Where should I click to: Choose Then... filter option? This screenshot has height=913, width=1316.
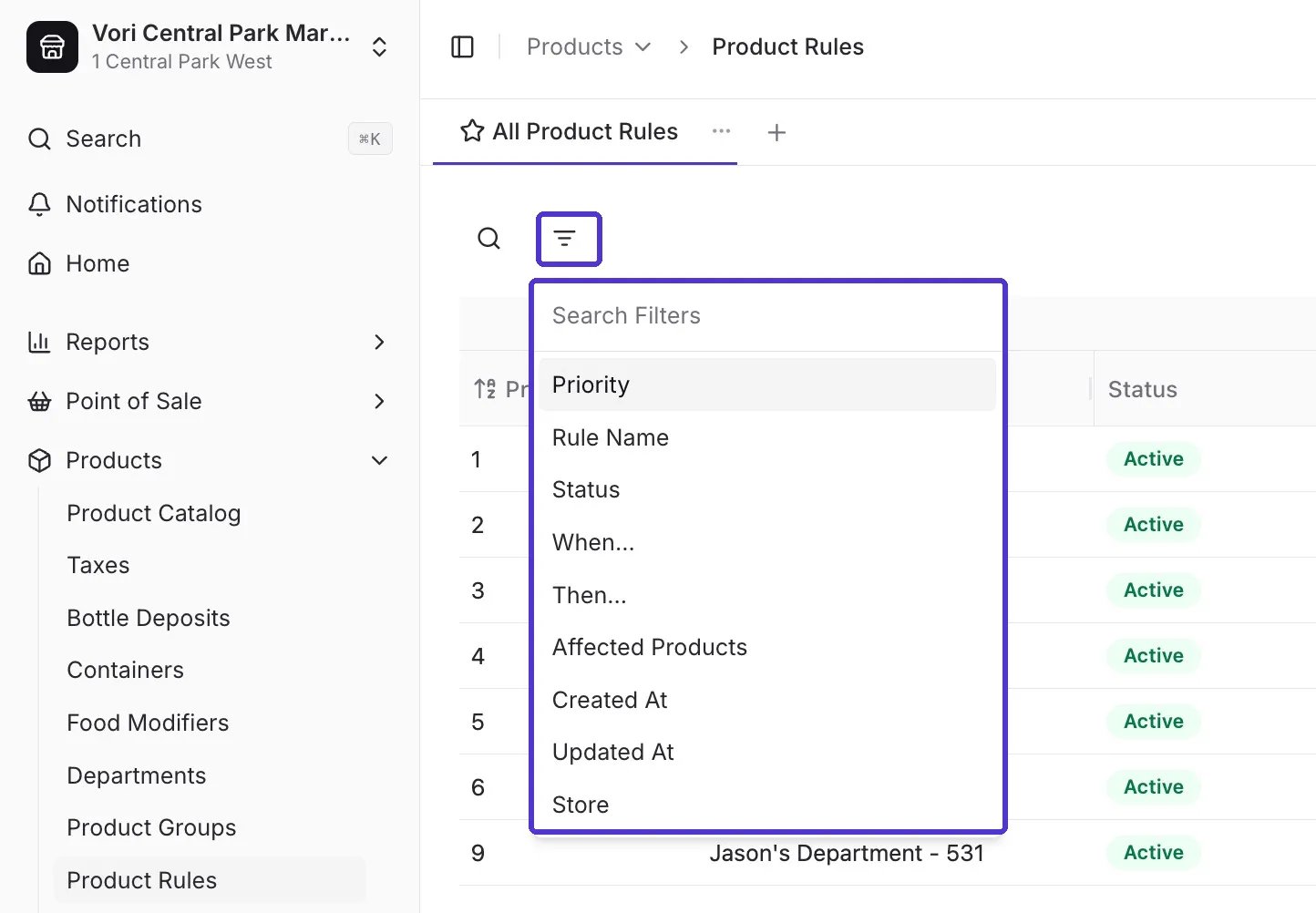pyautogui.click(x=767, y=595)
